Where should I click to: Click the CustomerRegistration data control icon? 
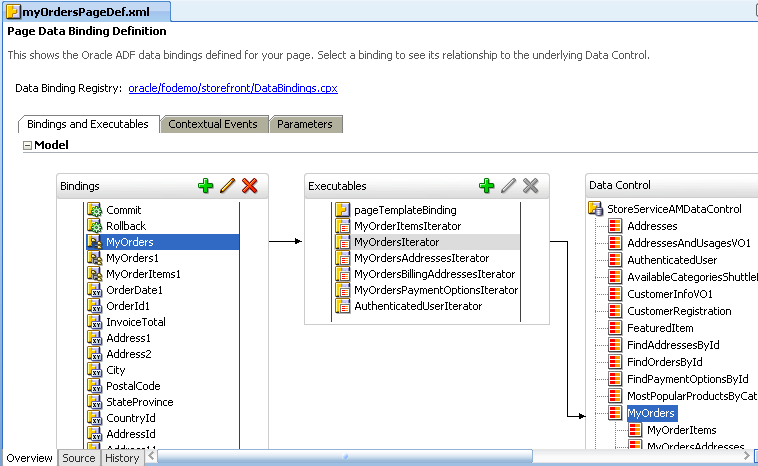click(615, 311)
